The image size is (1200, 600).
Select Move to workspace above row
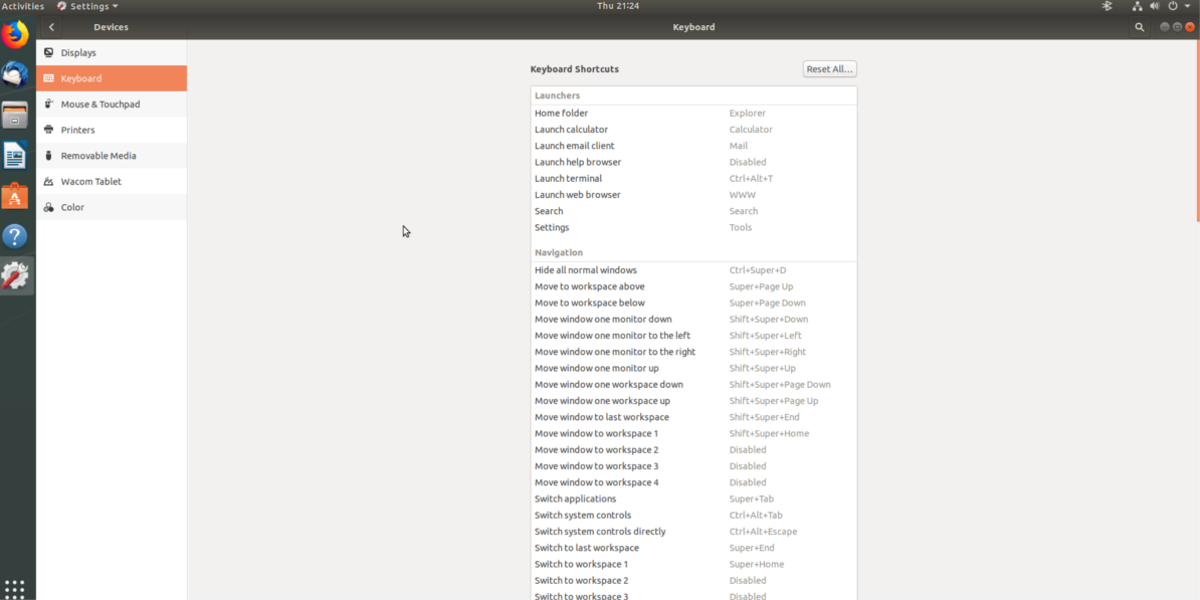tap(693, 286)
